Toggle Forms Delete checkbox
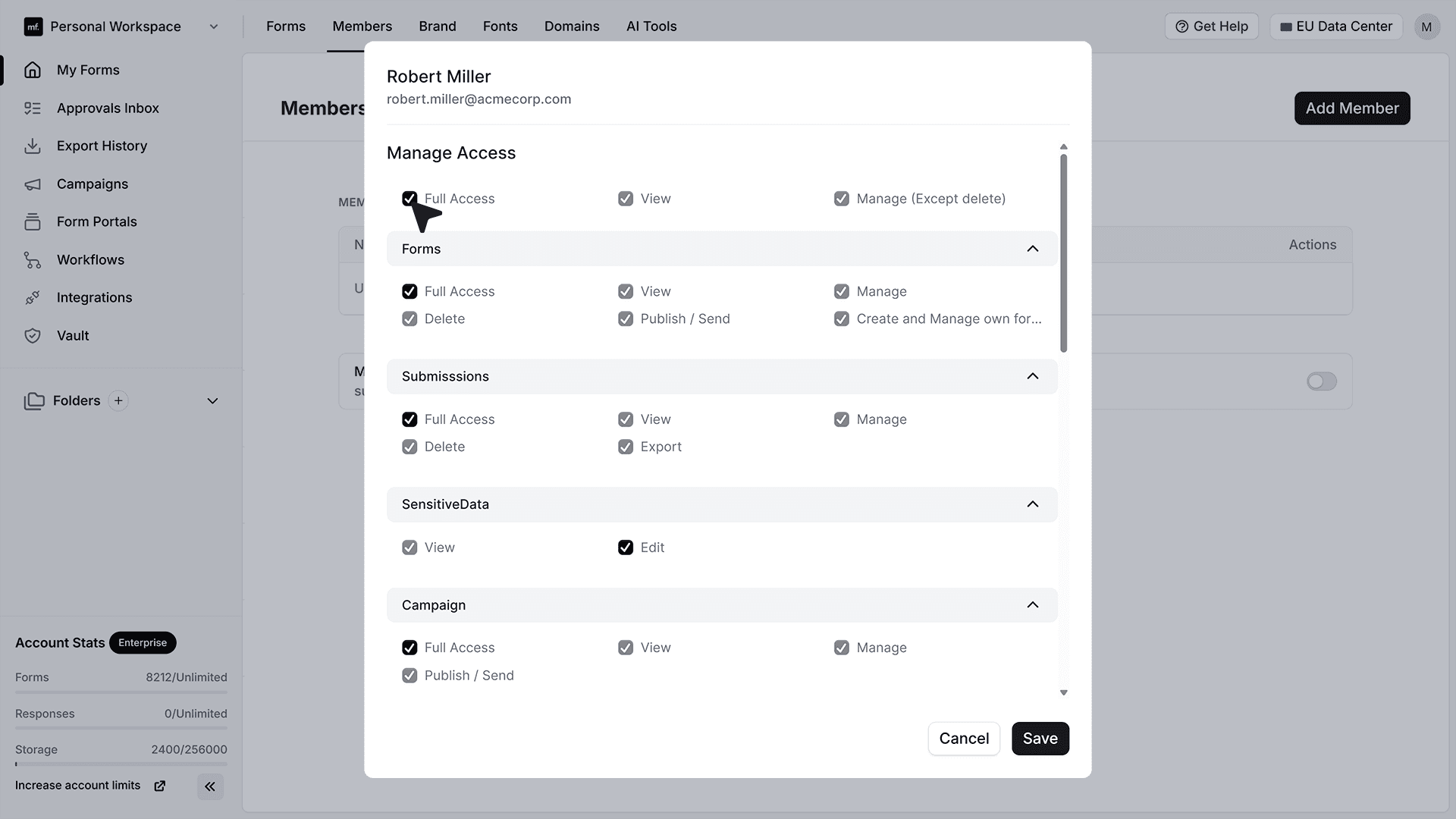The image size is (1456, 819). [409, 318]
